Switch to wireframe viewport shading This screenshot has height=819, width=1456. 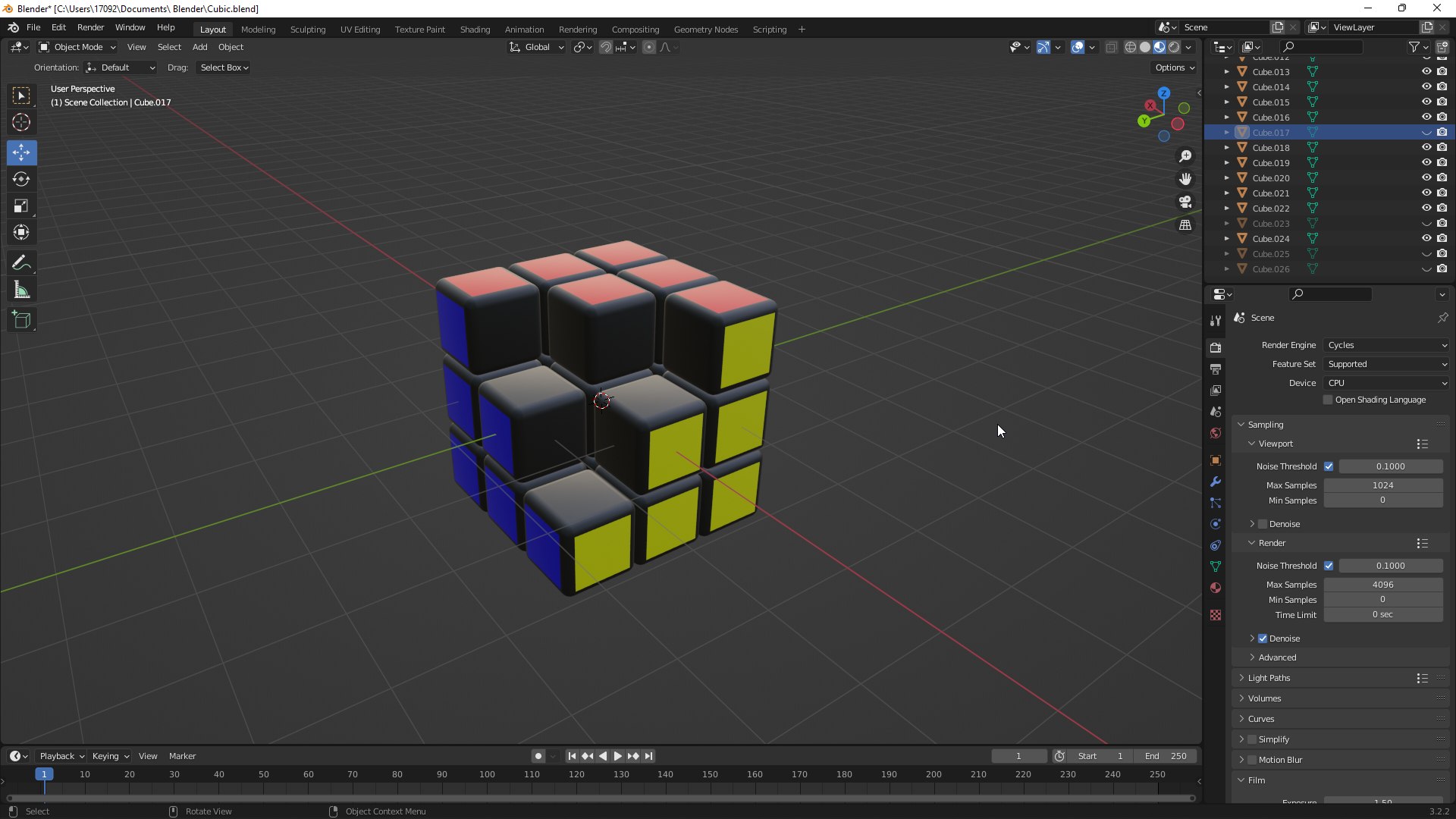coord(1131,47)
